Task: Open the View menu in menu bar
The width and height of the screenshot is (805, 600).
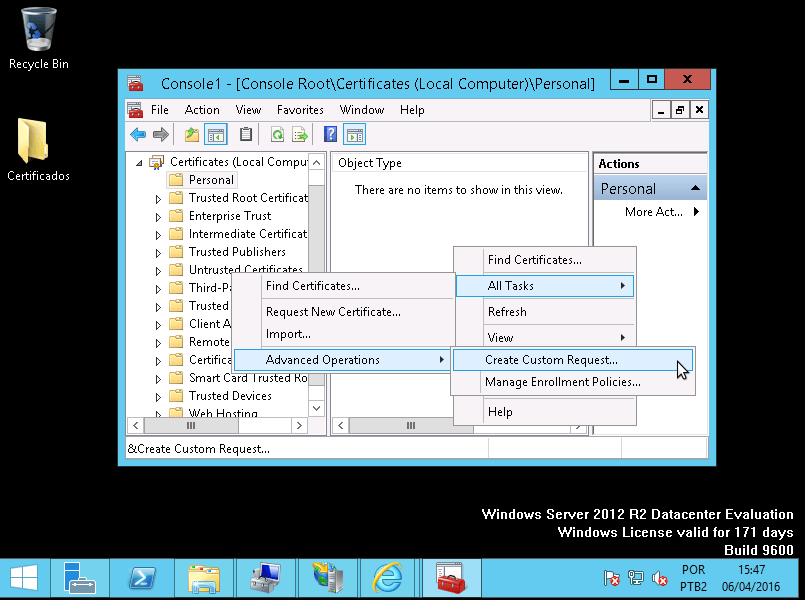Action: pyautogui.click(x=248, y=110)
